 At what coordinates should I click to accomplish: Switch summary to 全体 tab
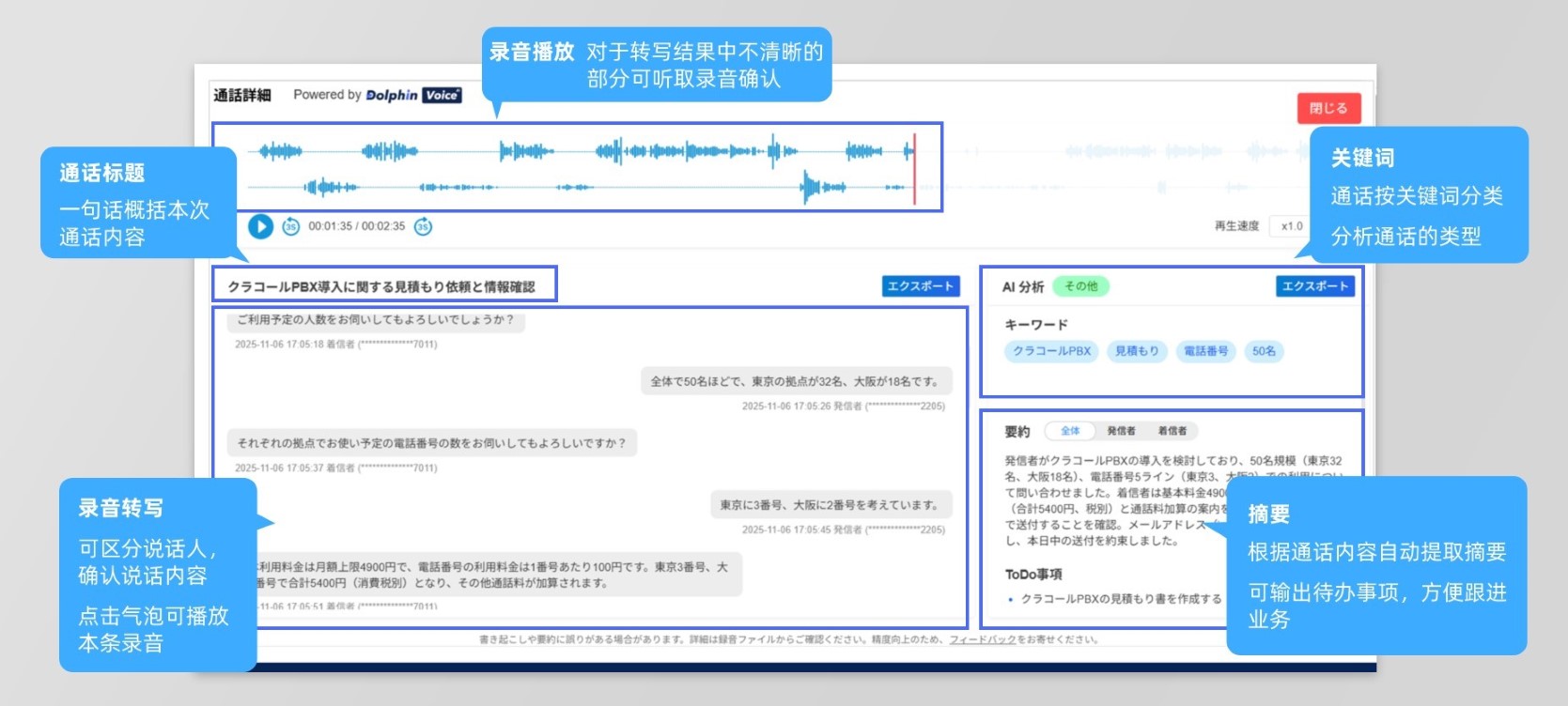coord(1070,431)
